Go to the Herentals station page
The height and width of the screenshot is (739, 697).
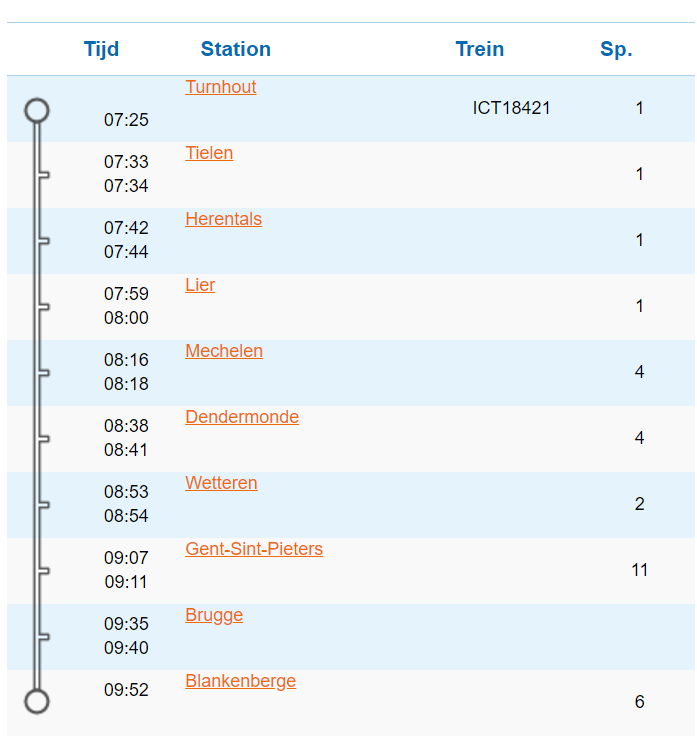[x=223, y=219]
